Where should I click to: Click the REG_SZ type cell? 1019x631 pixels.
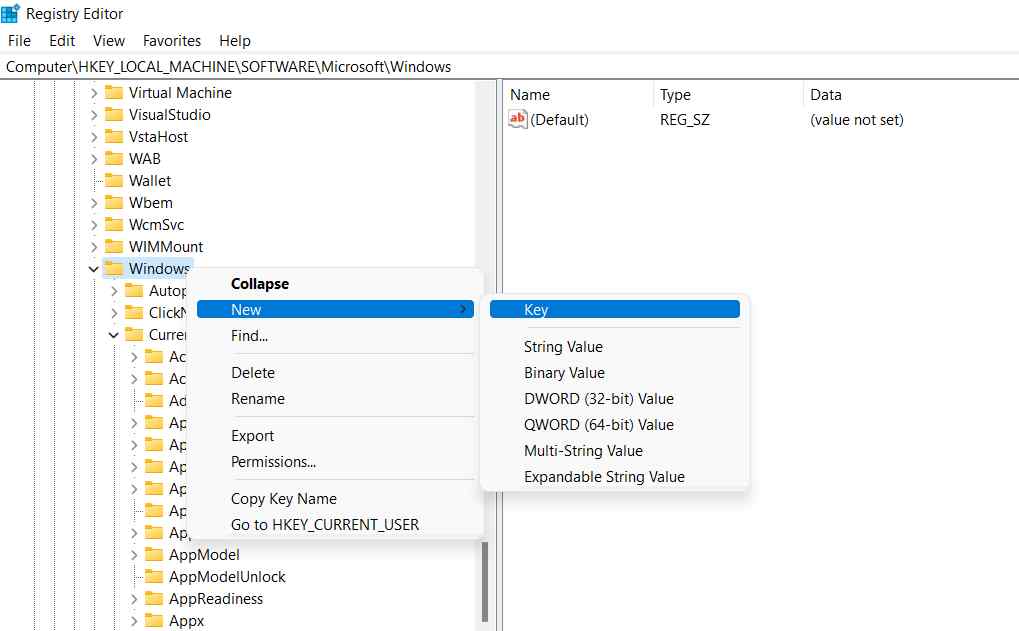pyautogui.click(x=685, y=120)
